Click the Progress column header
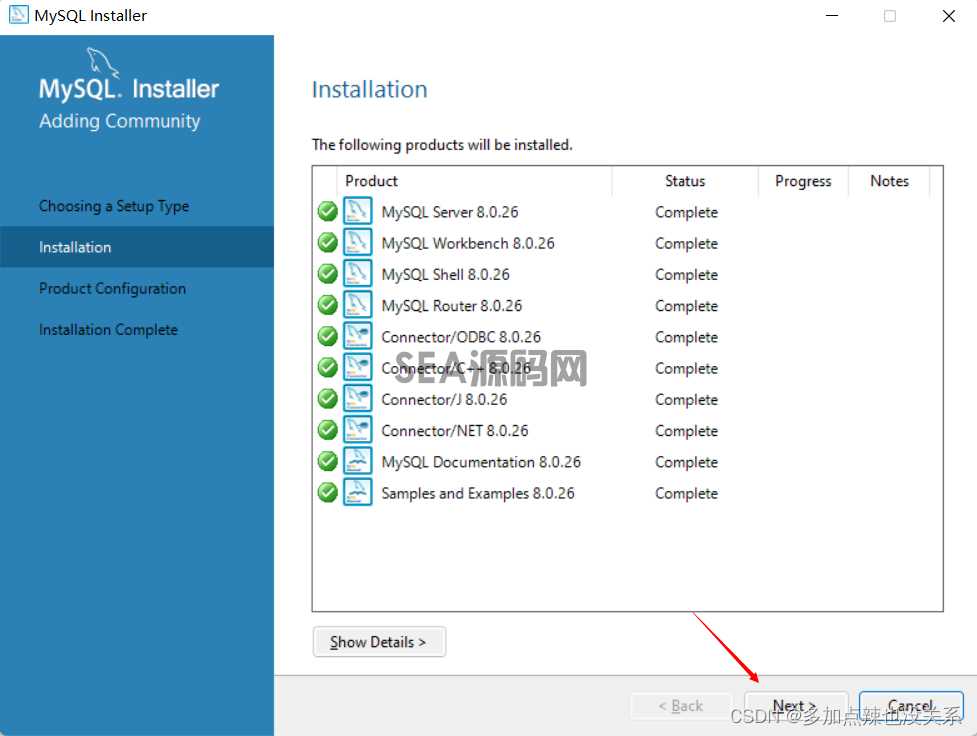This screenshot has height=736, width=977. pos(803,181)
